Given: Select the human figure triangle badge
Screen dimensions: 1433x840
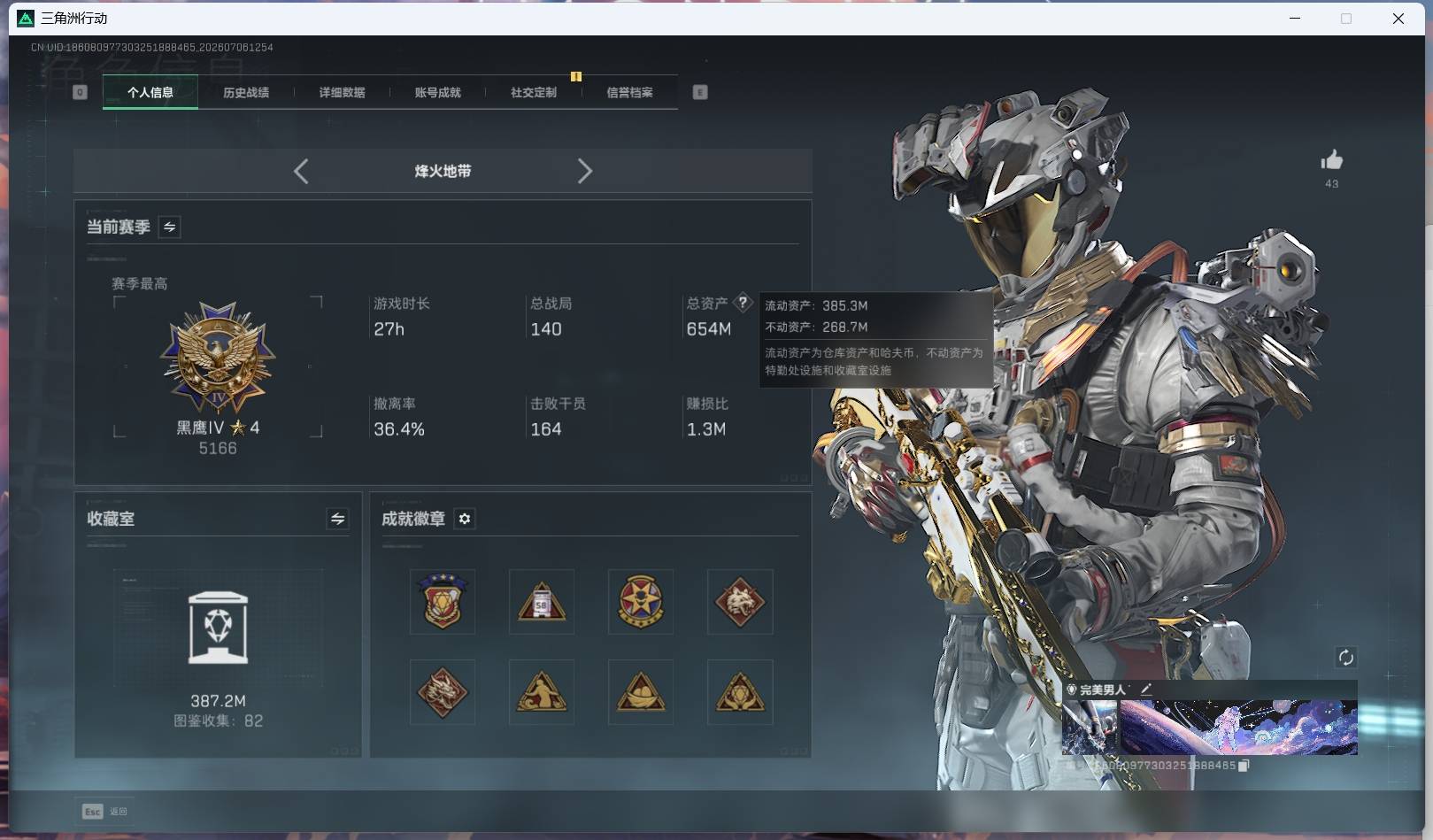Looking at the screenshot, I should click(542, 692).
